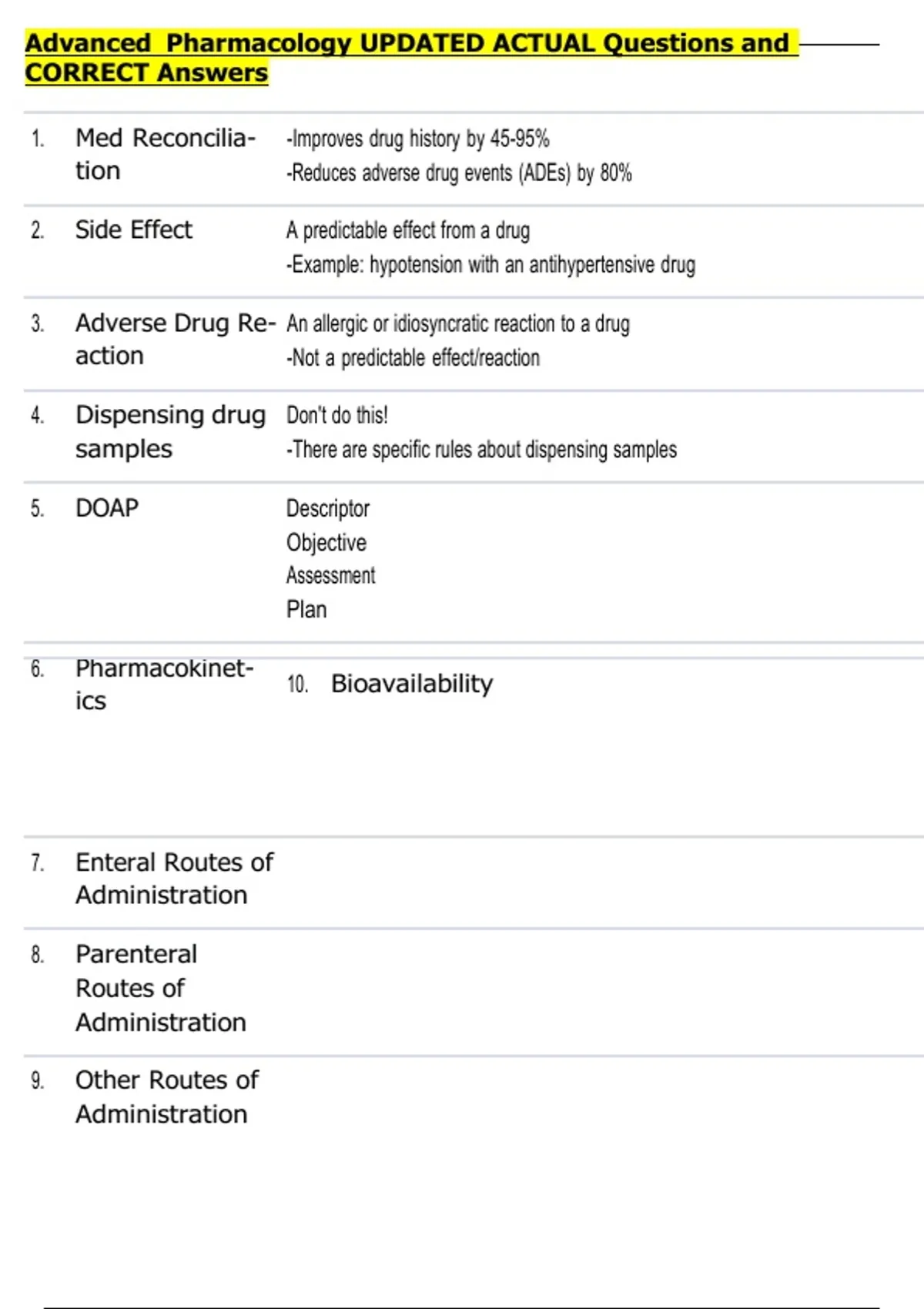Viewport: 924px width, 1309px height.
Task: Select the Adverse Drug Reaction term
Action: (x=176, y=339)
